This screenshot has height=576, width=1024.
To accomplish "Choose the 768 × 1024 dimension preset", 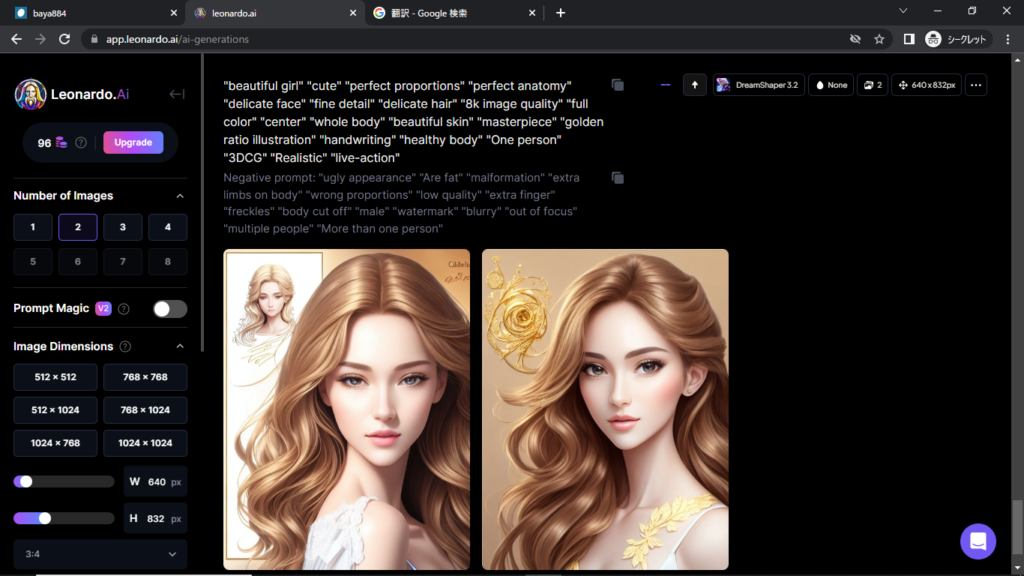I will pos(145,410).
